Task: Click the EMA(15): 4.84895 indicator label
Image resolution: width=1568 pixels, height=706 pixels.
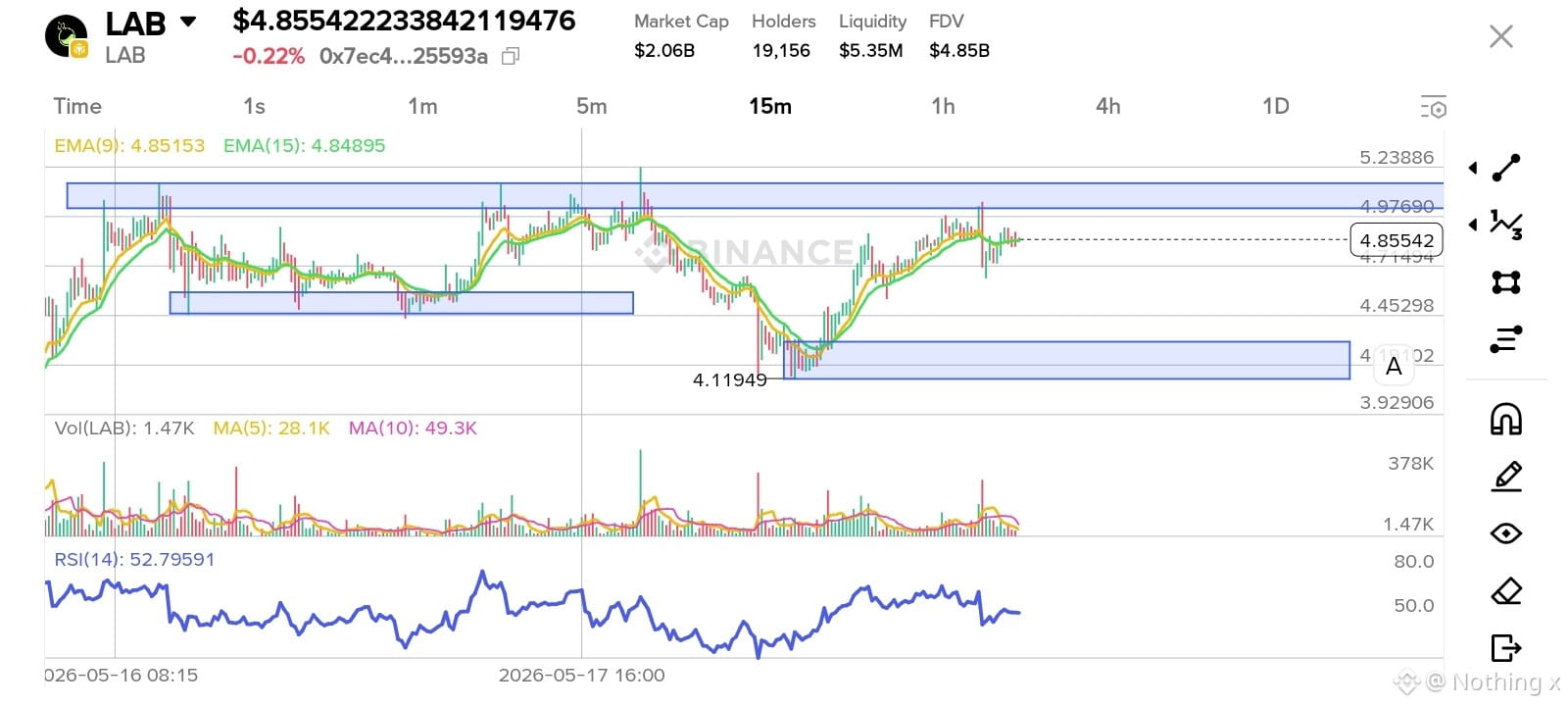Action: 305,145
